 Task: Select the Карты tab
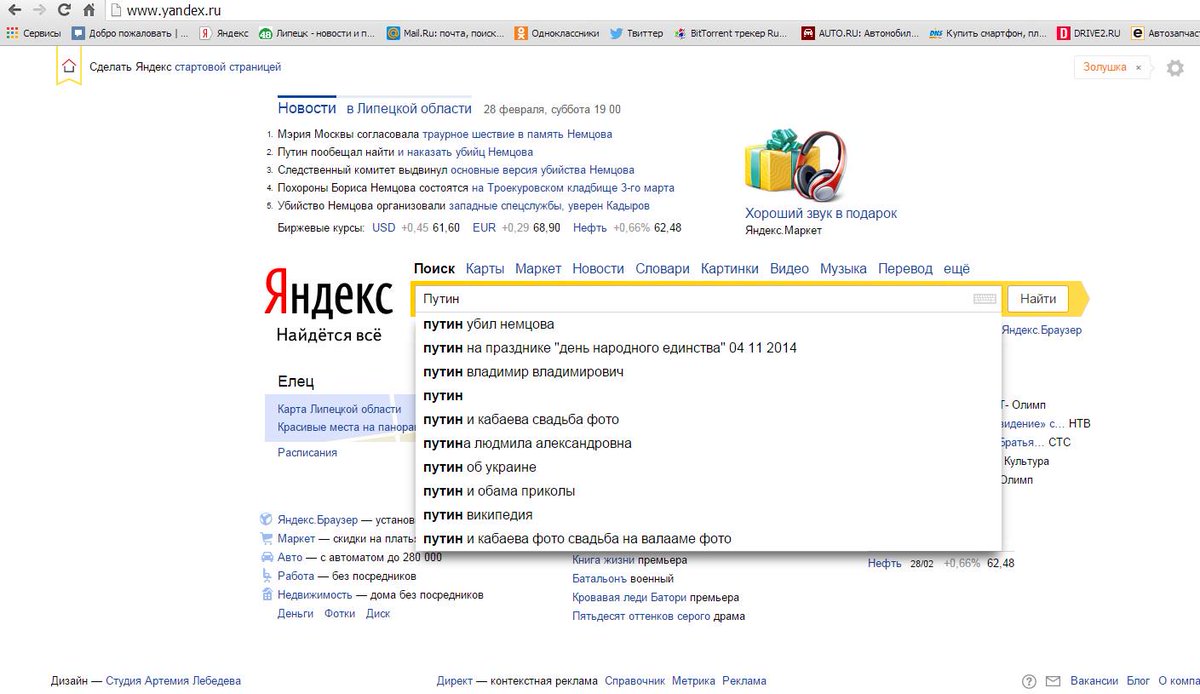(485, 269)
